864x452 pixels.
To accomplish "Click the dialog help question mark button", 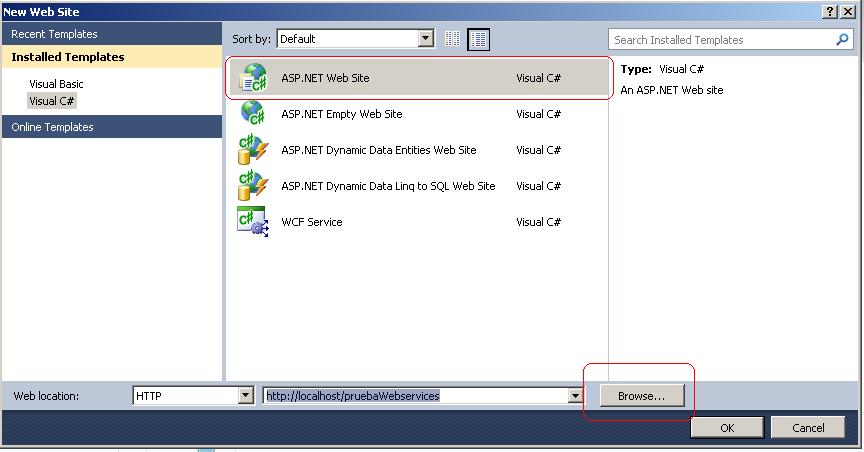I will pyautogui.click(x=830, y=12).
